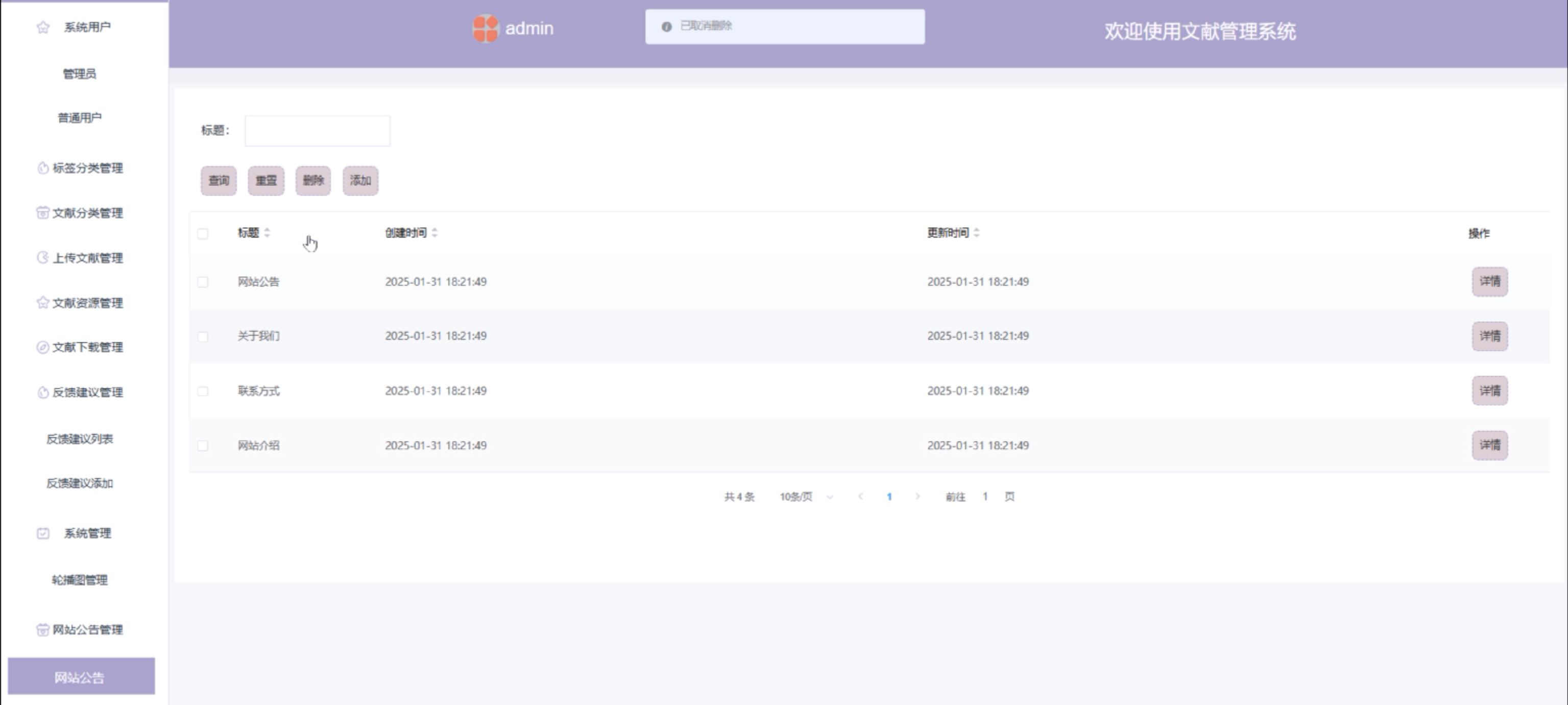This screenshot has width=1568, height=705.
Task: Sort by the 创建时间 column arrows
Action: tap(435, 232)
